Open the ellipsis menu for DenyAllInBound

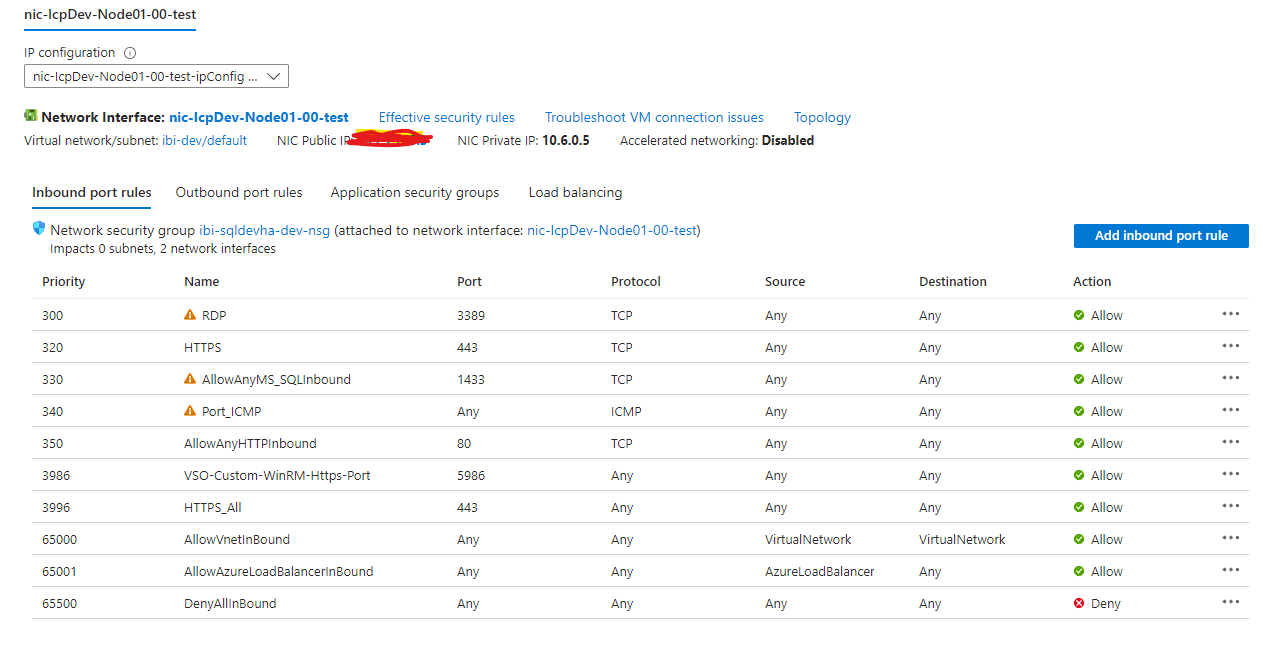[x=1230, y=602]
